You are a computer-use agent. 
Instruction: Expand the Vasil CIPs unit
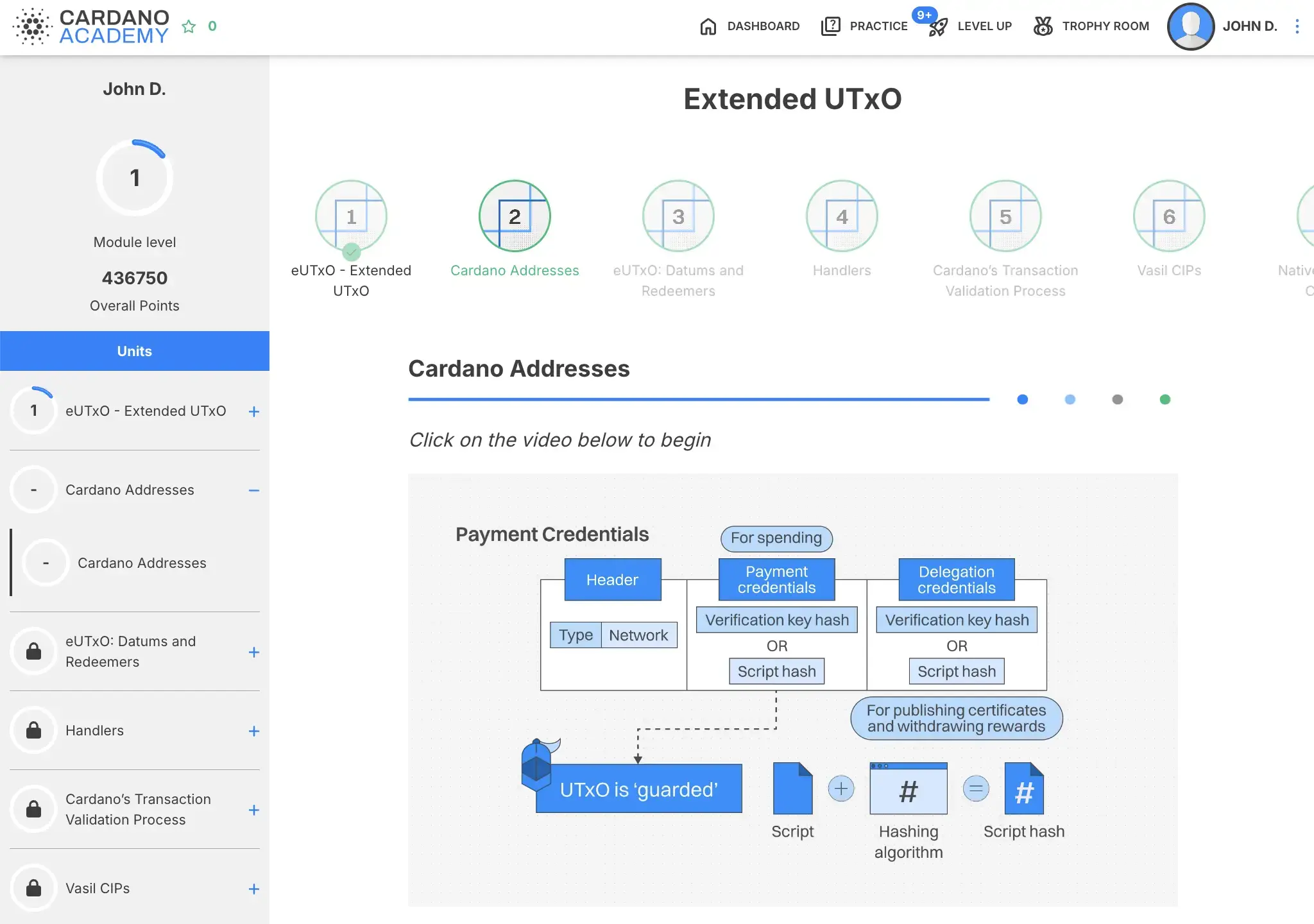[254, 889]
